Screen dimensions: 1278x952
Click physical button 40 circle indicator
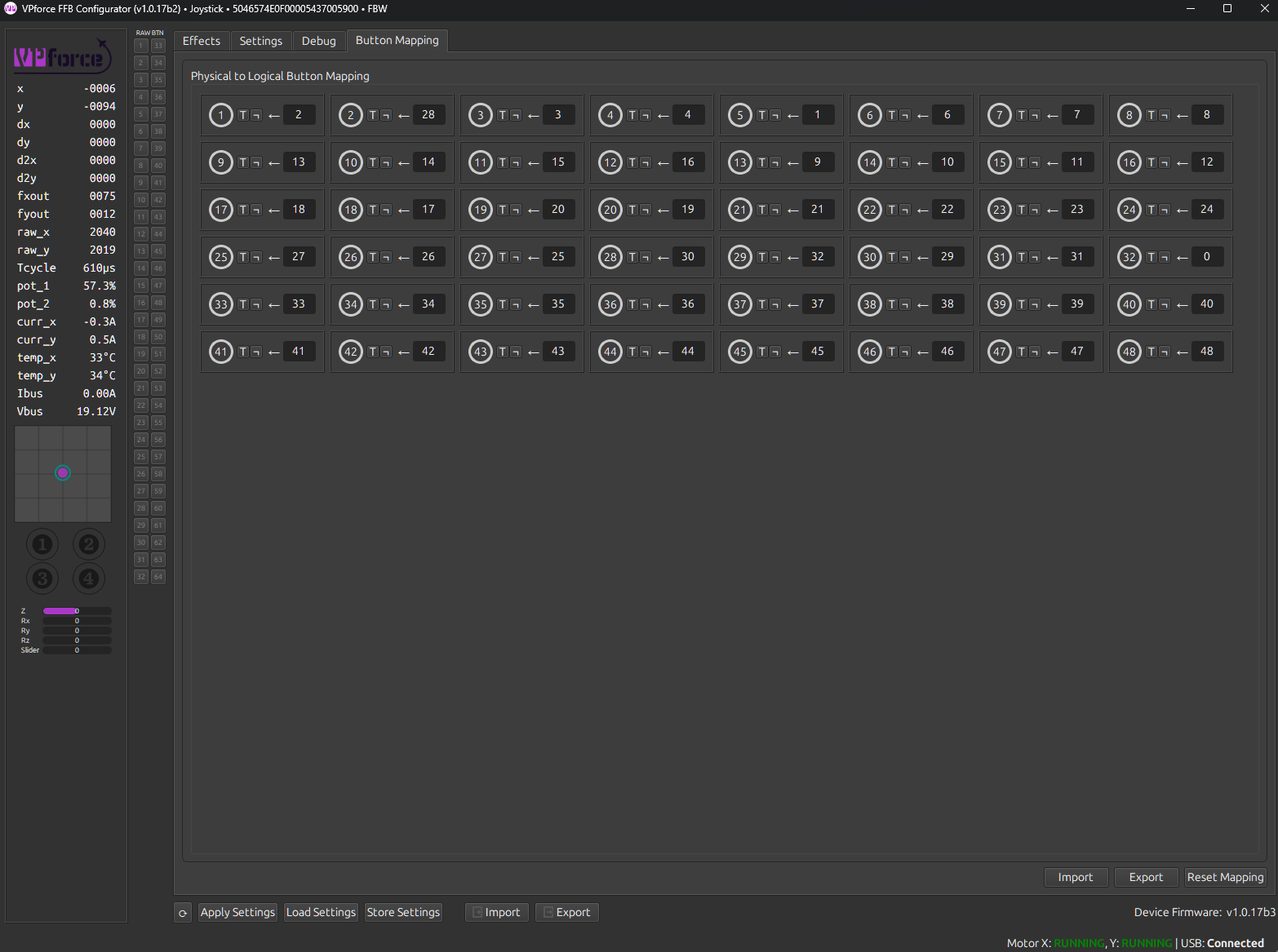pyautogui.click(x=1129, y=304)
